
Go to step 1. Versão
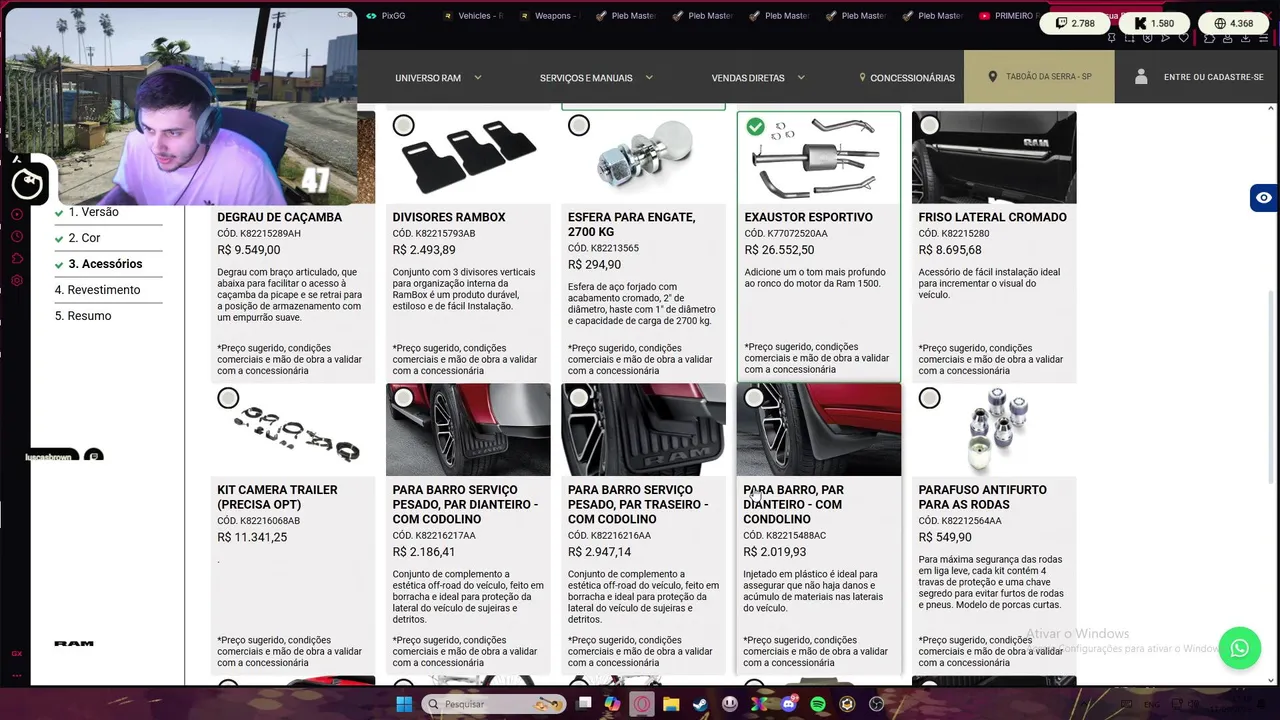93,212
